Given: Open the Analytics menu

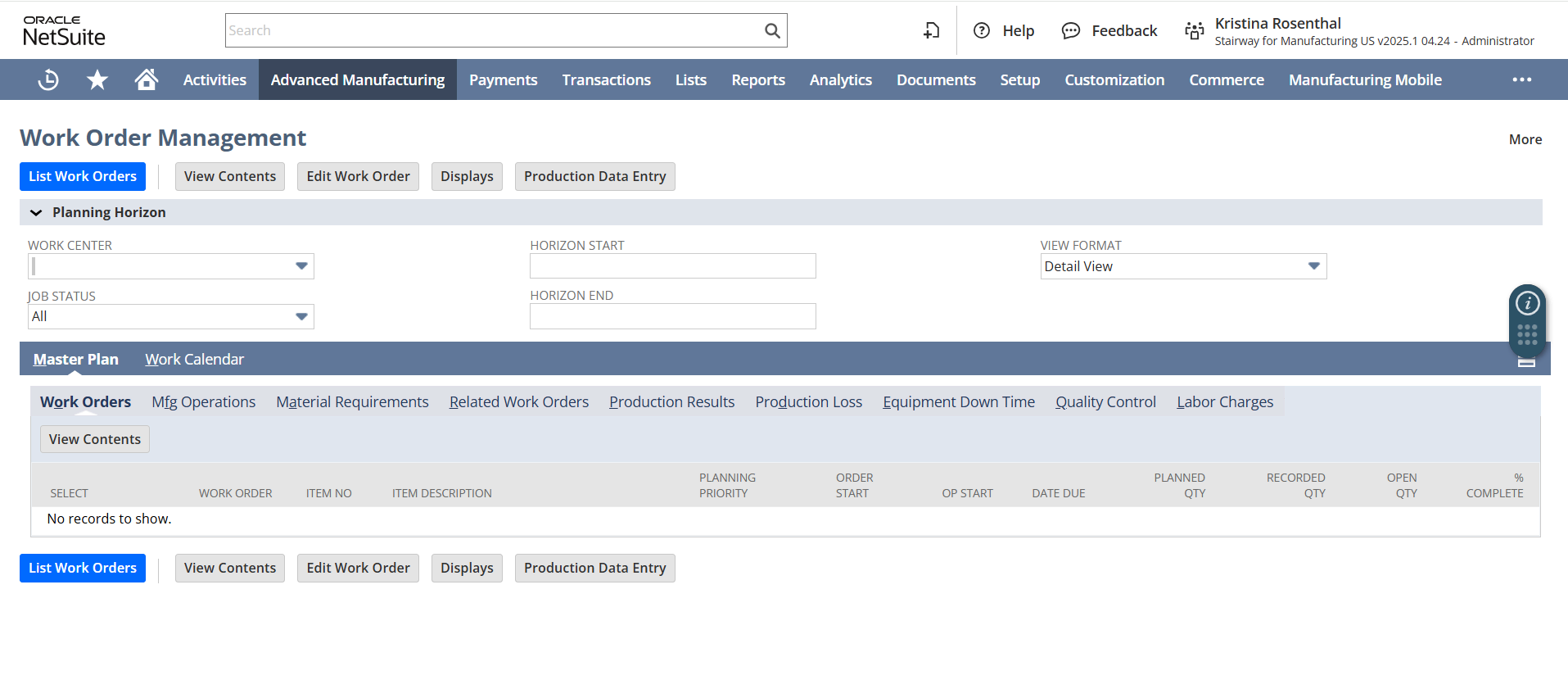Looking at the screenshot, I should [841, 79].
